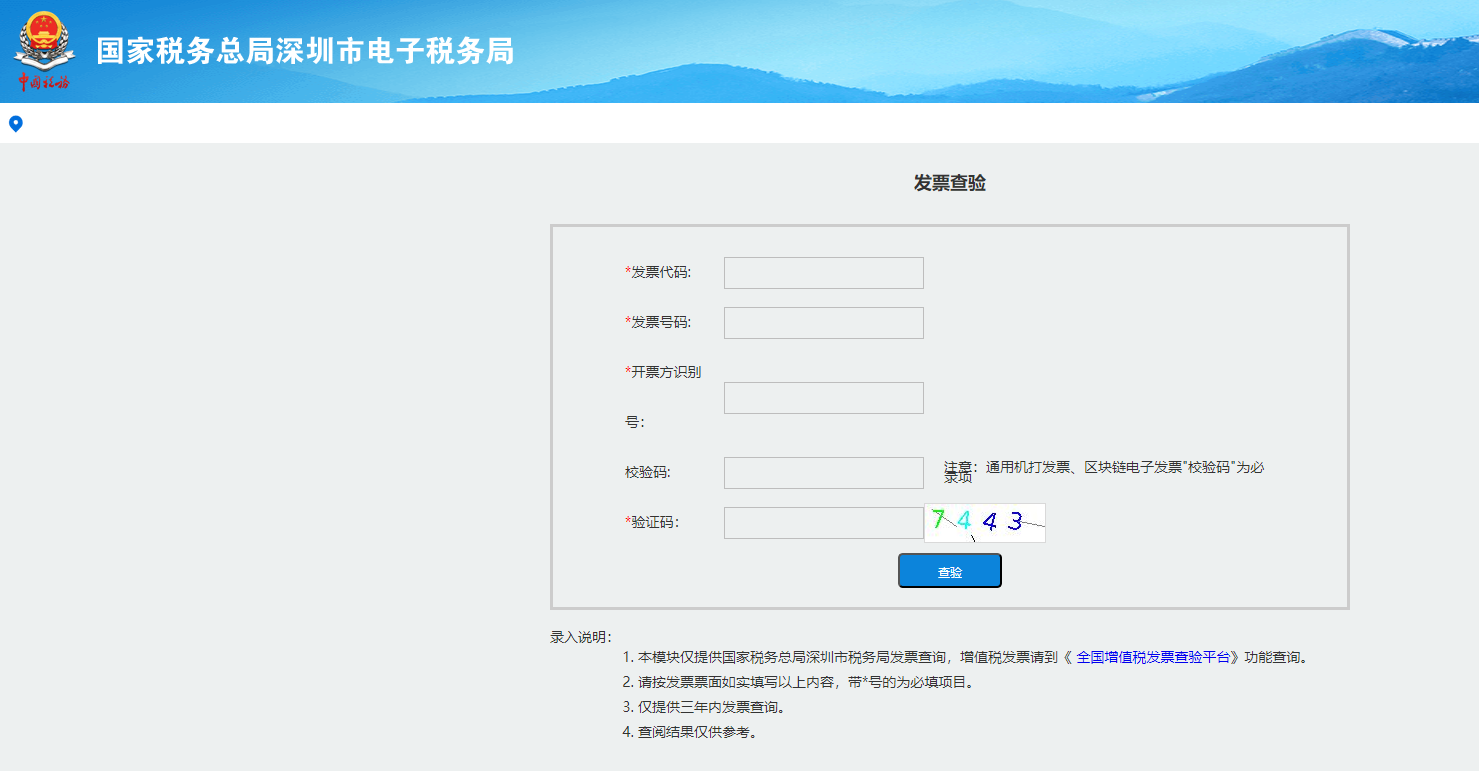Viewport: 1479px width, 771px height.
Task: Click inside the 发票号码 input field
Action: 823,322
